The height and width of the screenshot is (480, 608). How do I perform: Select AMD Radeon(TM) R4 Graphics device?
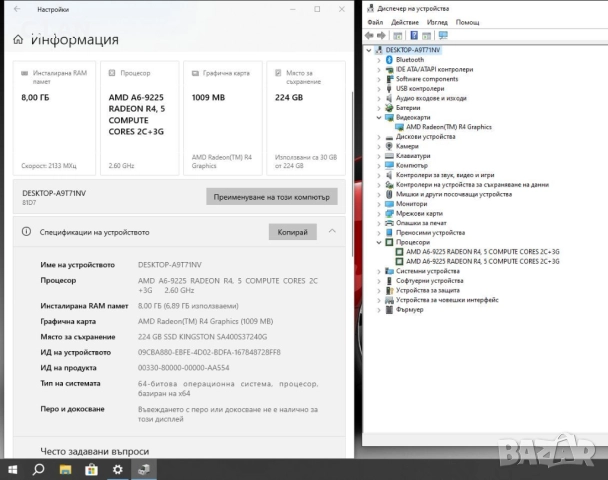[x=449, y=127]
